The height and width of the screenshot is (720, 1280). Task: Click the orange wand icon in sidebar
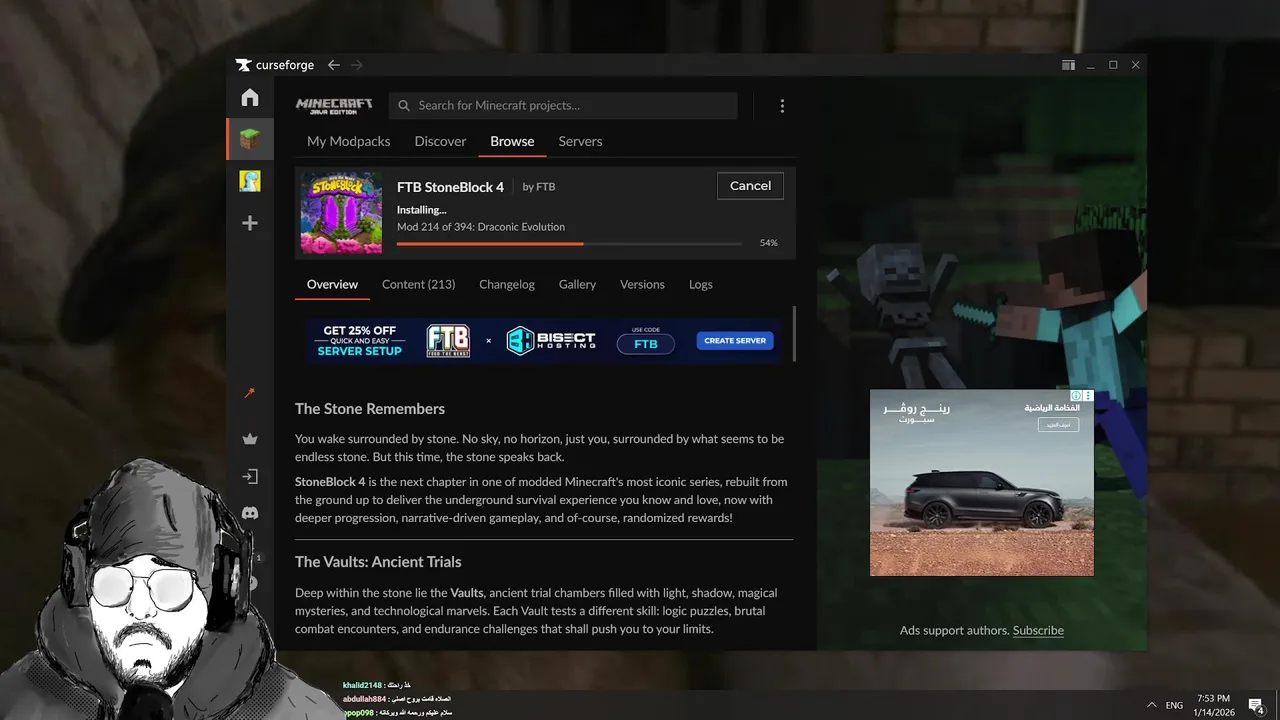[250, 393]
